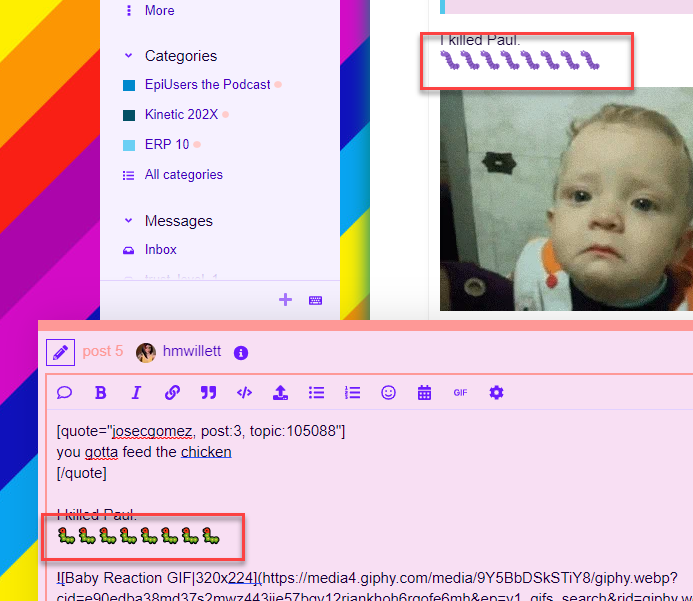Open Kinetic 202X category
The width and height of the screenshot is (693, 601).
[x=181, y=114]
